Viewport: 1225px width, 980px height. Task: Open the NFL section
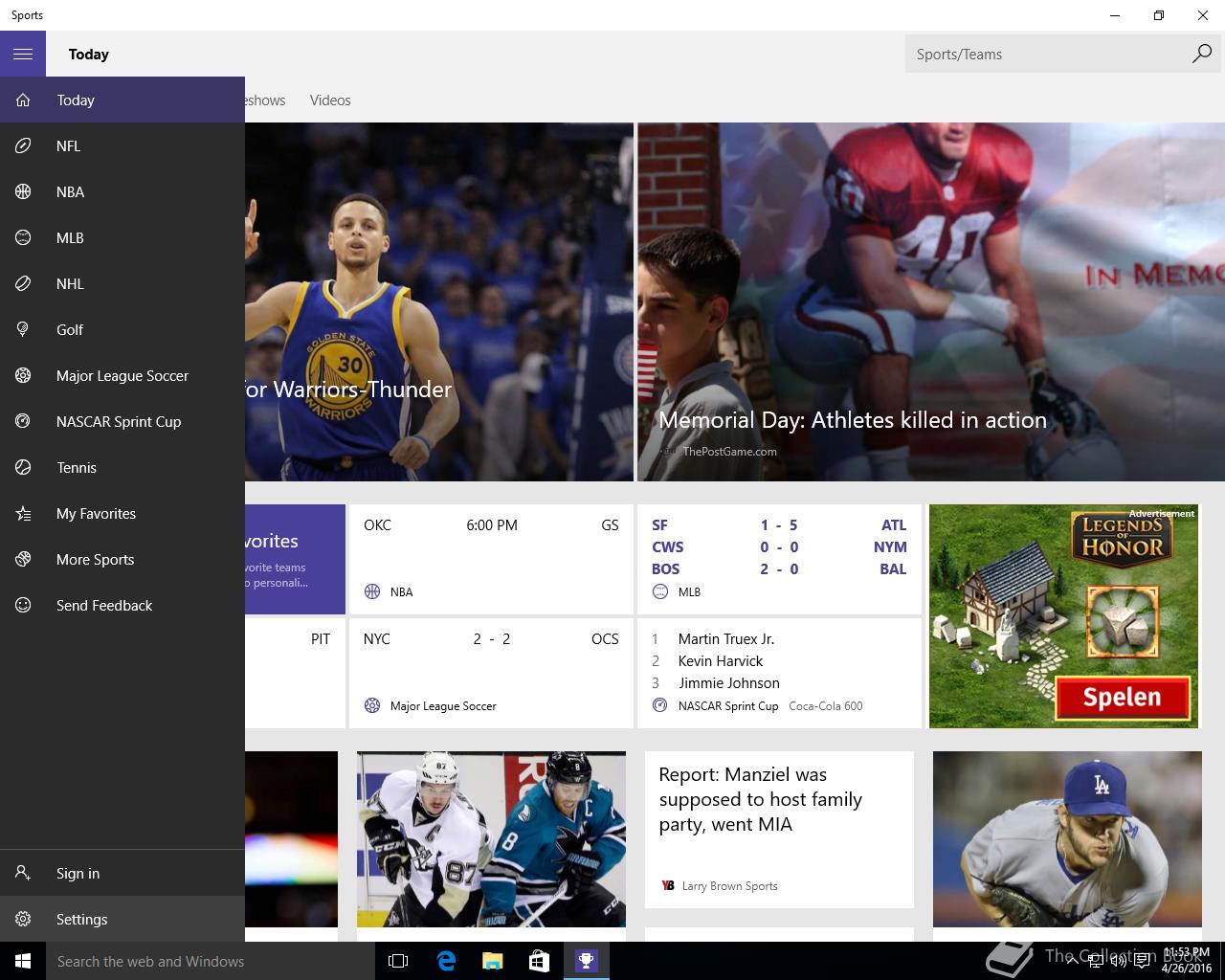122,145
